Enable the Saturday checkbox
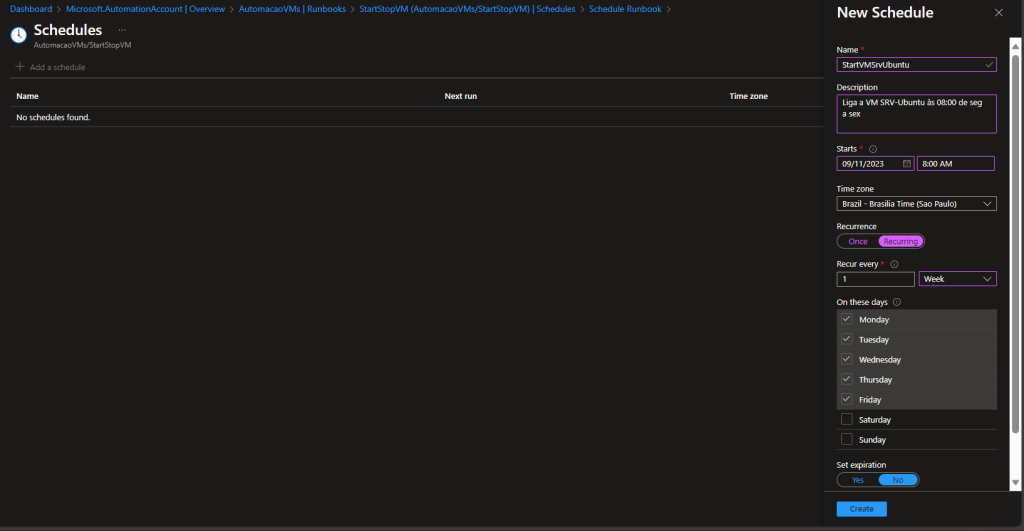Screen dimensions: 1024x531 click(846, 420)
